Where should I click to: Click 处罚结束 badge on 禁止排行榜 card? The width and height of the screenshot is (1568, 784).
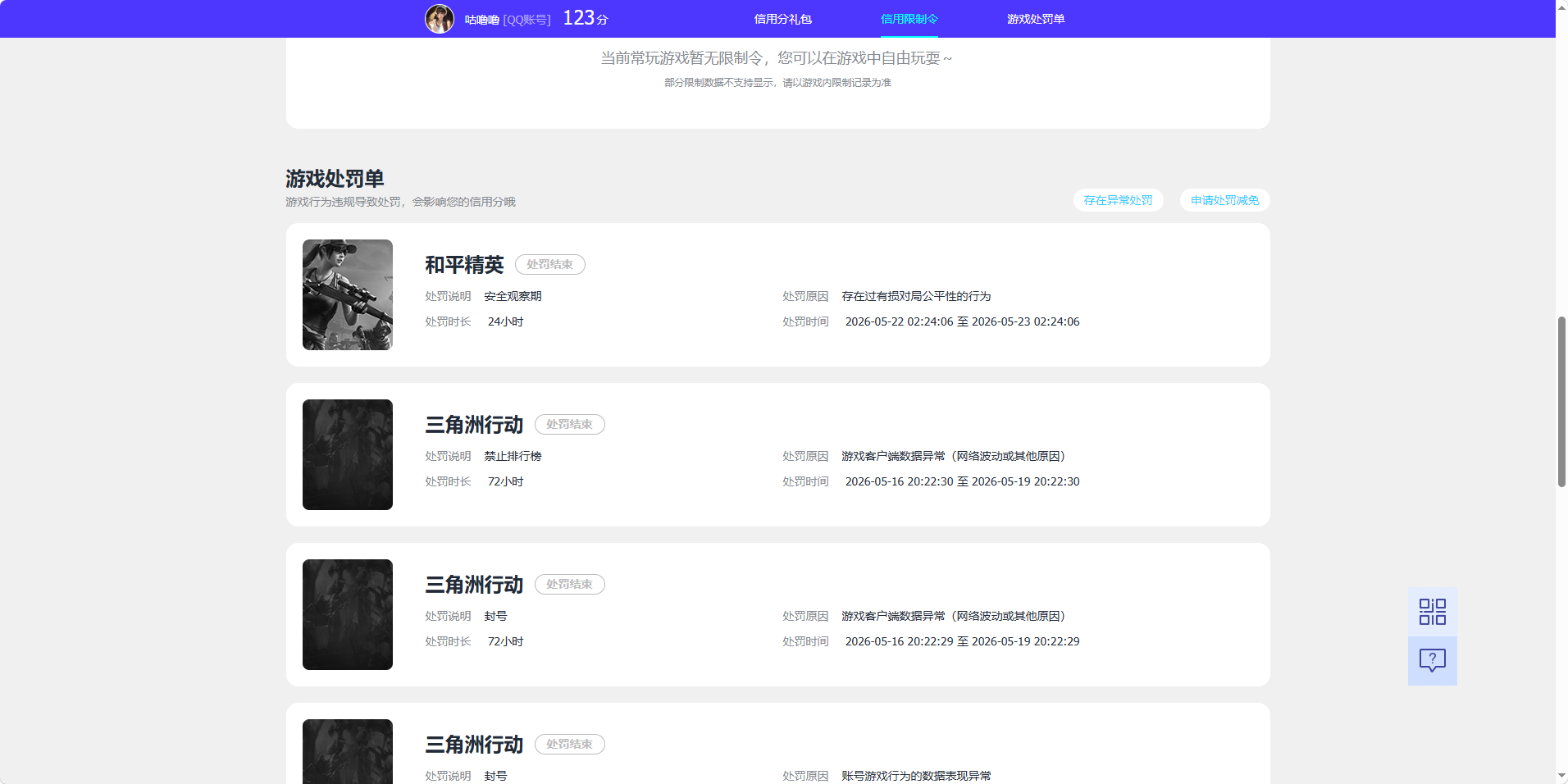tap(569, 425)
